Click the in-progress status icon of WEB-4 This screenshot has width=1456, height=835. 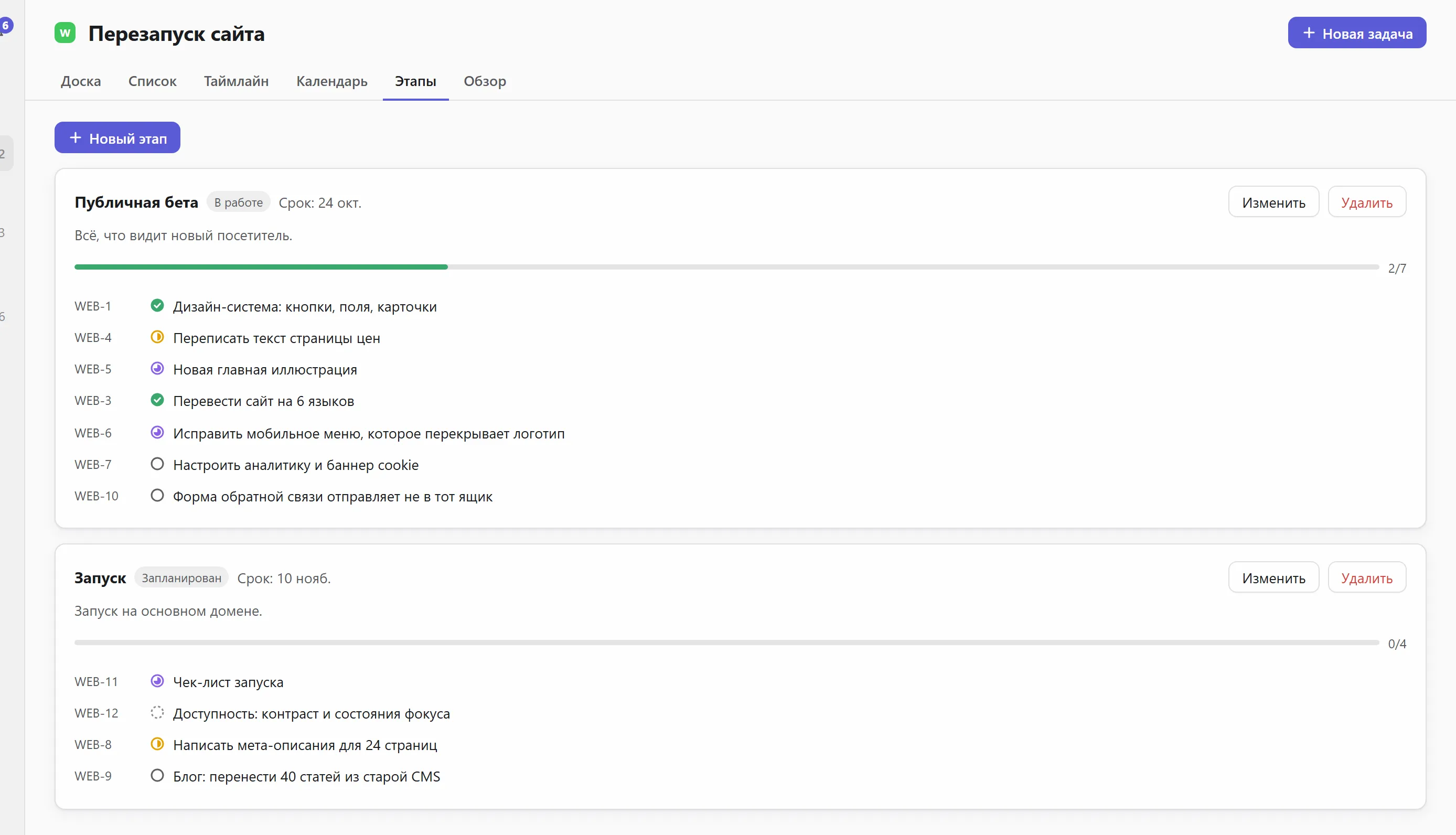click(157, 337)
